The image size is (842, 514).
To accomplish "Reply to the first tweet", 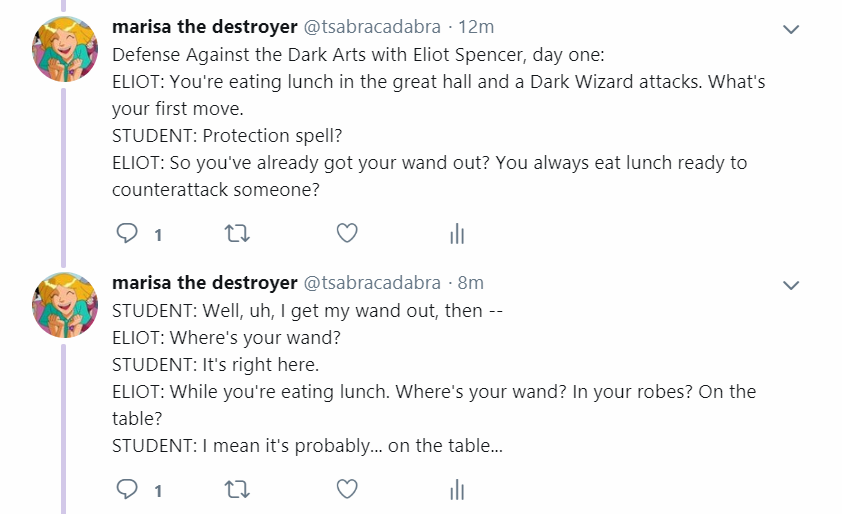I will click(127, 234).
